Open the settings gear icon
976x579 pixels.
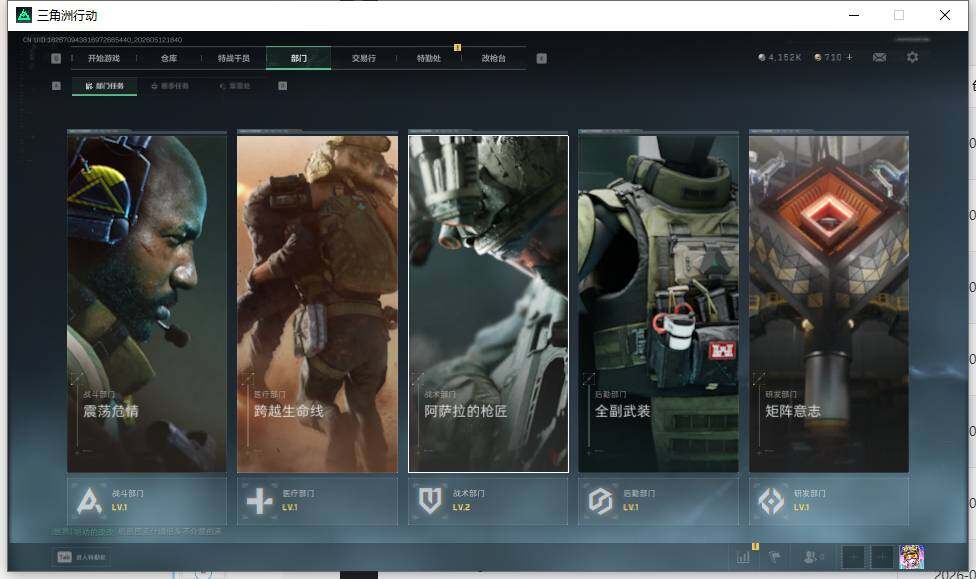(x=912, y=57)
